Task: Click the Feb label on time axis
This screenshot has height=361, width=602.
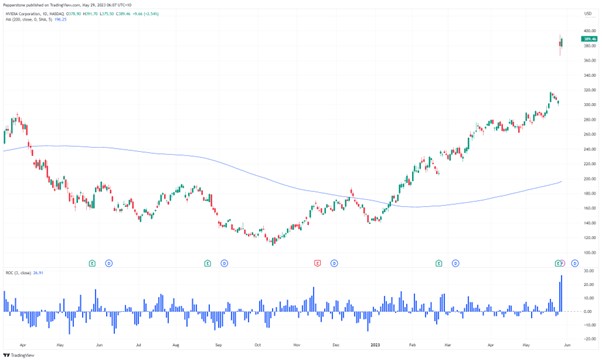Action: point(412,345)
